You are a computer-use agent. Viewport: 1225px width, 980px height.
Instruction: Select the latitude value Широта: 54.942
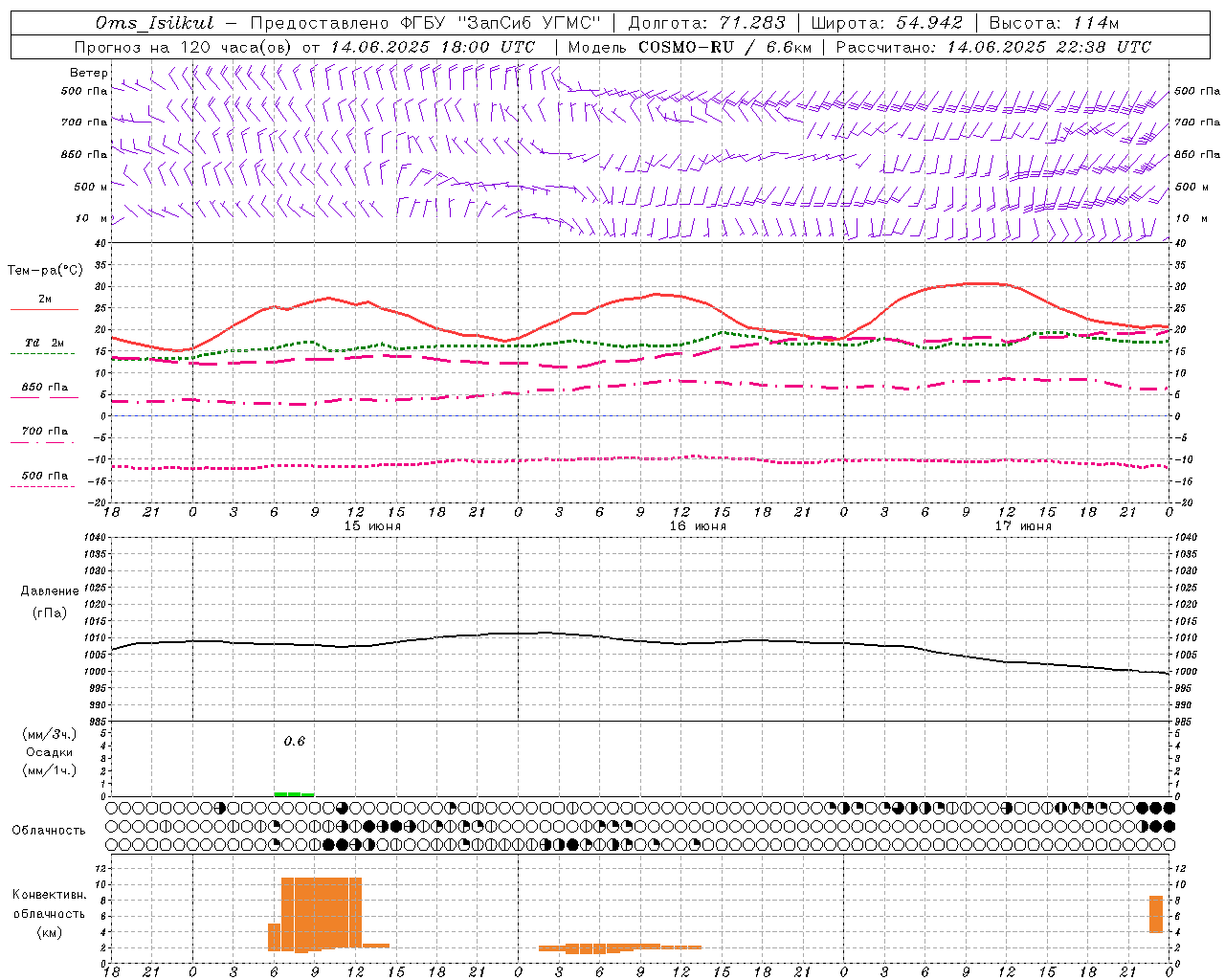[x=886, y=23]
